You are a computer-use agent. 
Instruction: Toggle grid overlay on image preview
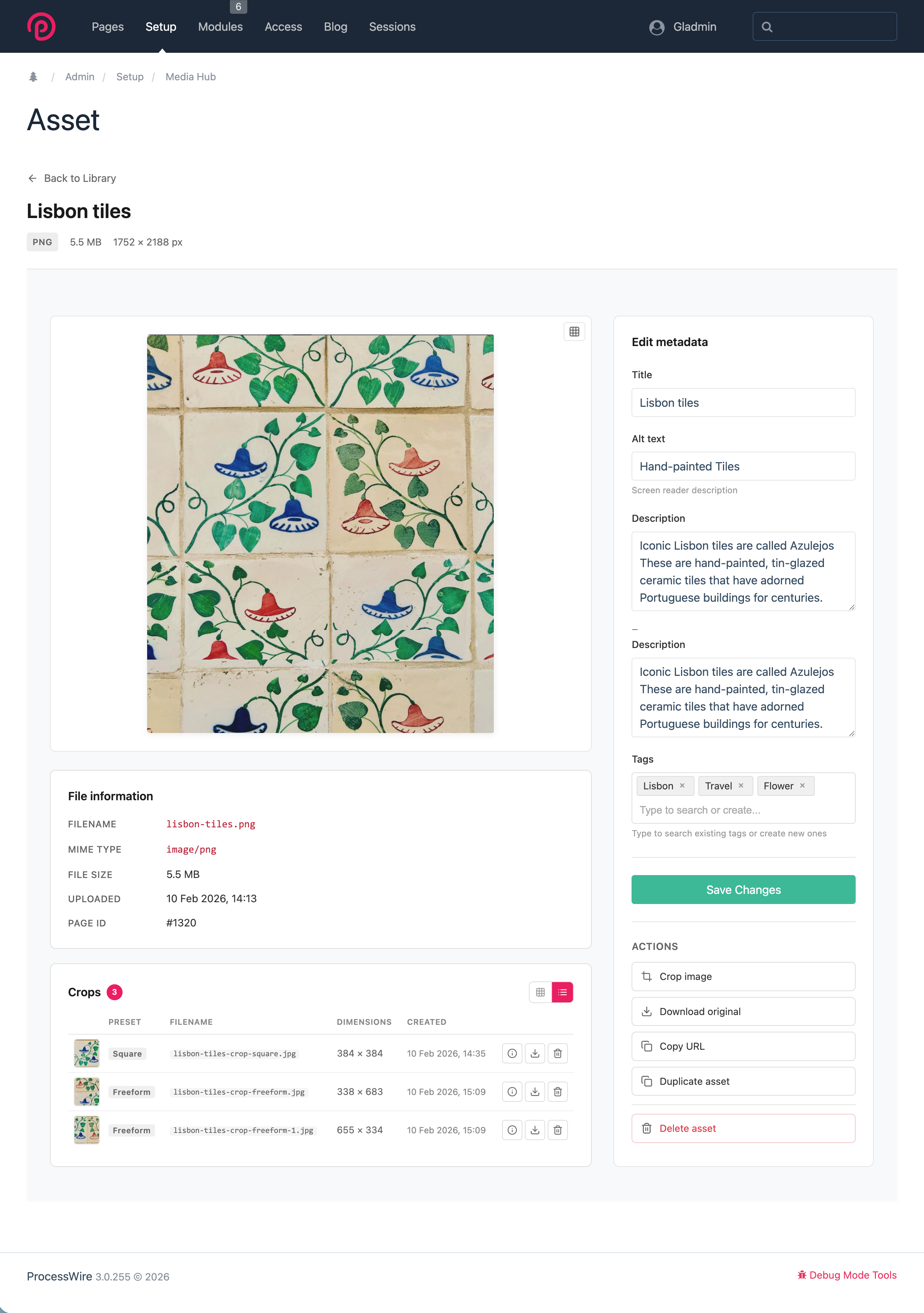tap(574, 332)
